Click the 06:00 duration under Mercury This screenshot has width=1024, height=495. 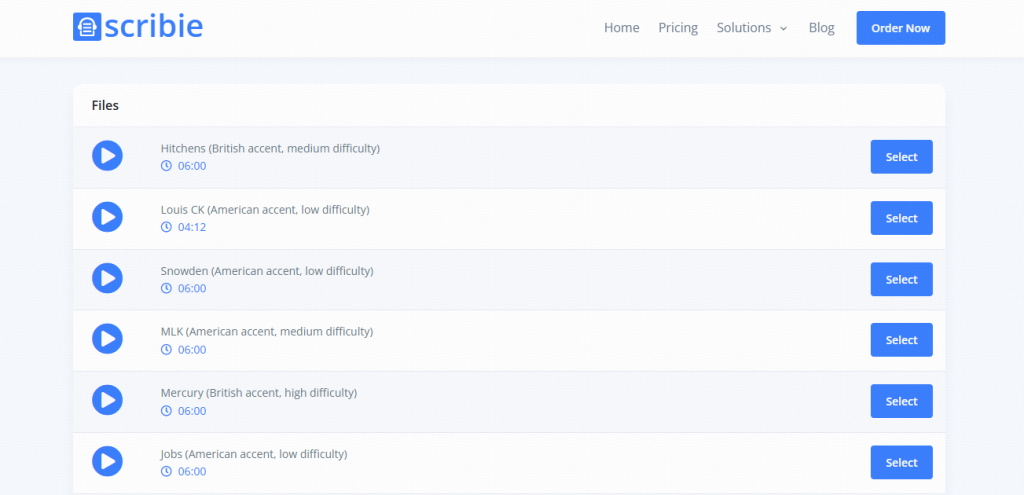click(192, 411)
